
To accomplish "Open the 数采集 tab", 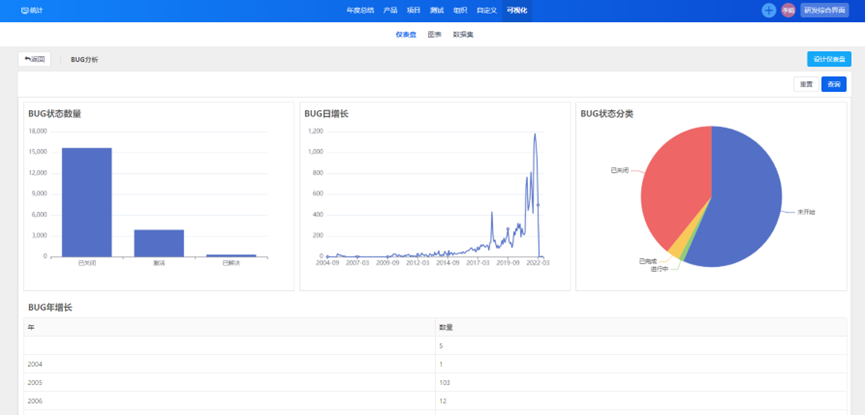I will coord(463,34).
